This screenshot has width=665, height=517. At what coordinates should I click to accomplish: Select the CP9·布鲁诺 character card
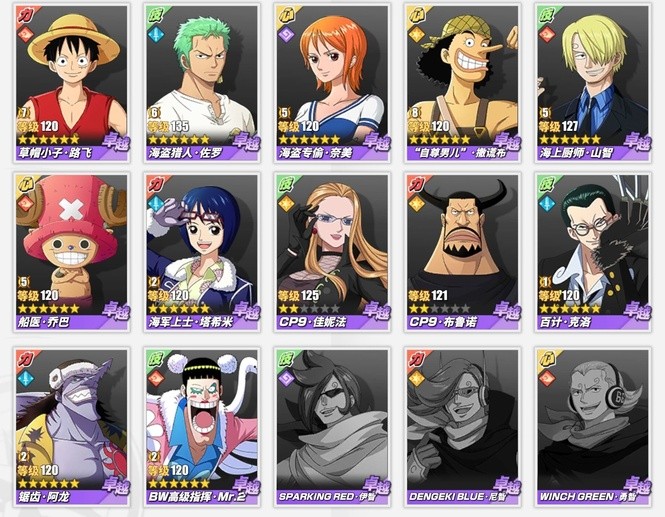coord(462,252)
